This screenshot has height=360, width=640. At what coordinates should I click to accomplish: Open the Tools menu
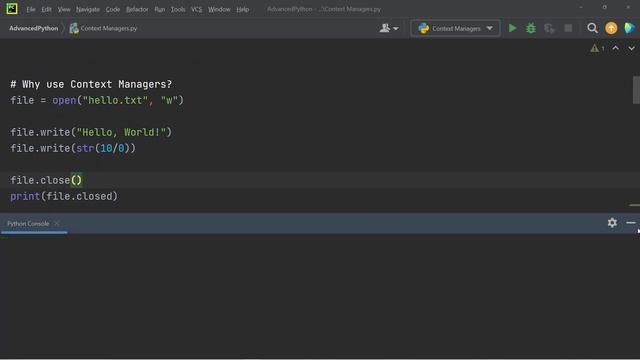178,9
